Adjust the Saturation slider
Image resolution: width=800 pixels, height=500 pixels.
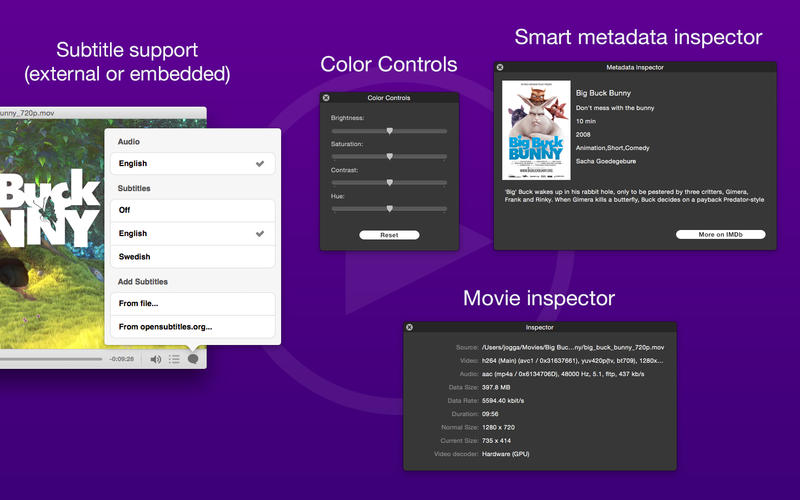pos(389,157)
